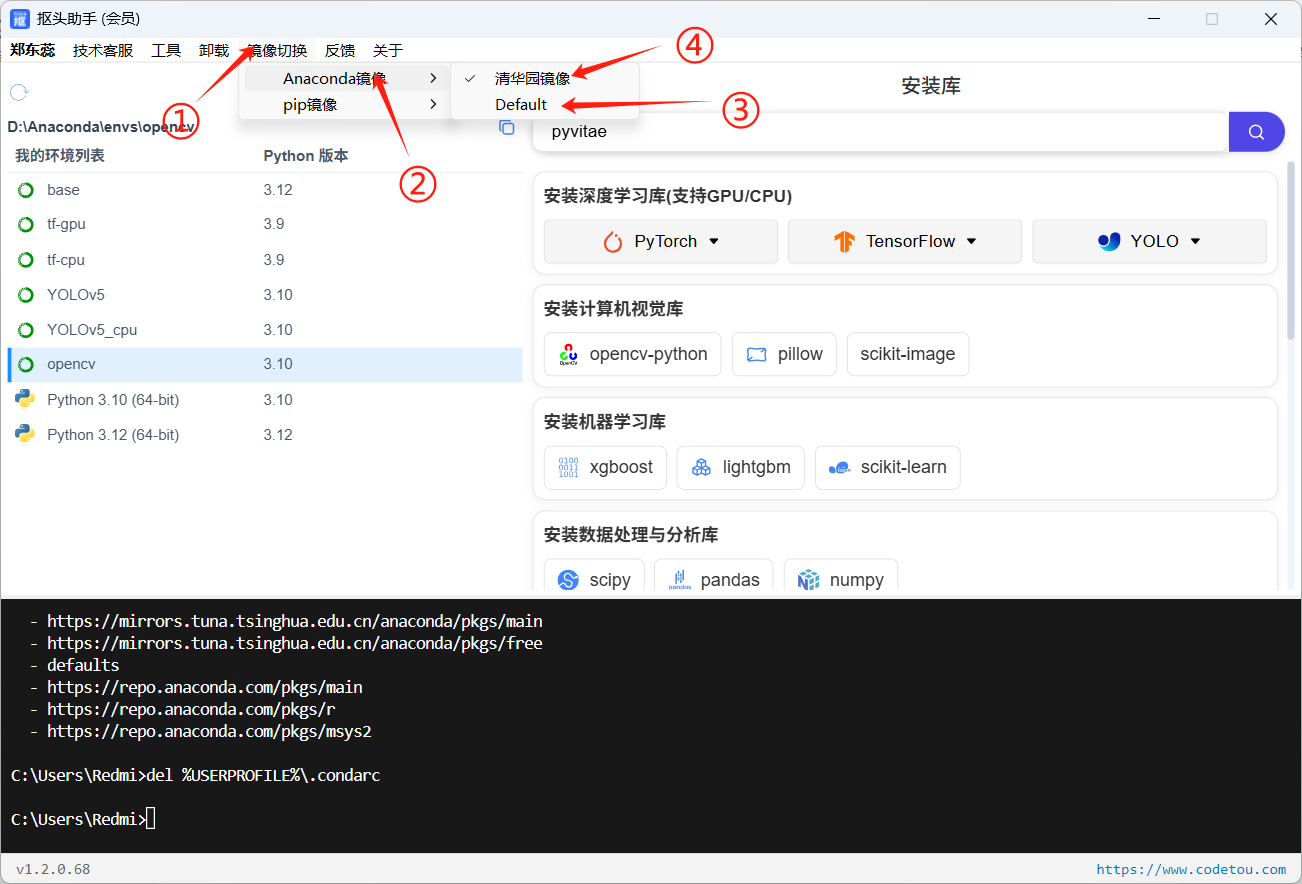Click the xgboost binary icon
1302x884 pixels.
568,467
